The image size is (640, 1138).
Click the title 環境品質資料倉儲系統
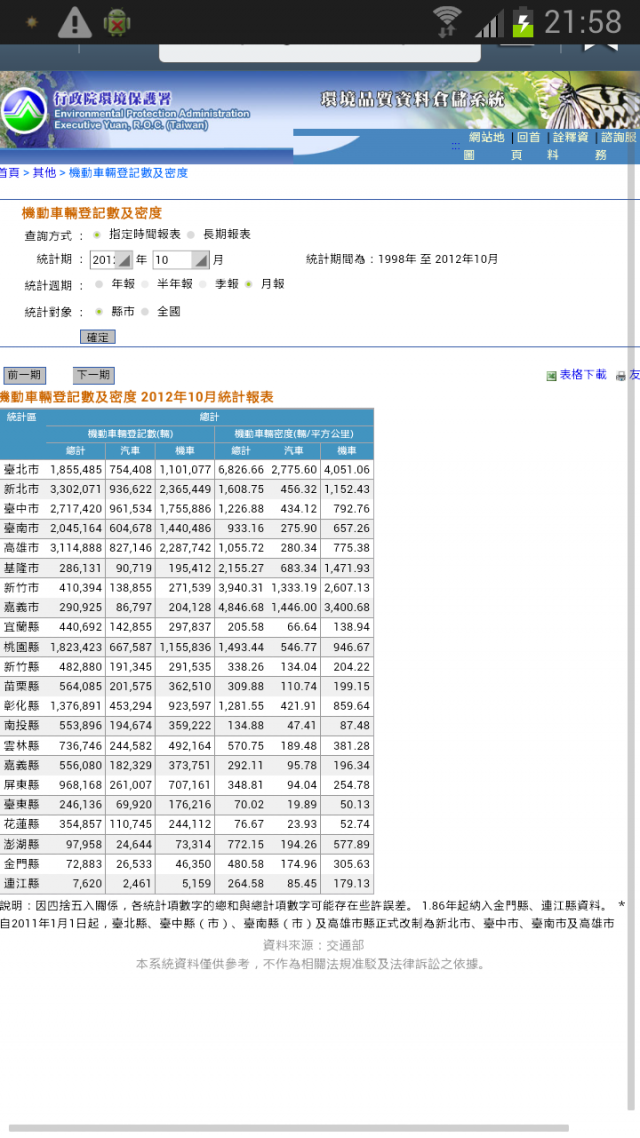click(412, 99)
